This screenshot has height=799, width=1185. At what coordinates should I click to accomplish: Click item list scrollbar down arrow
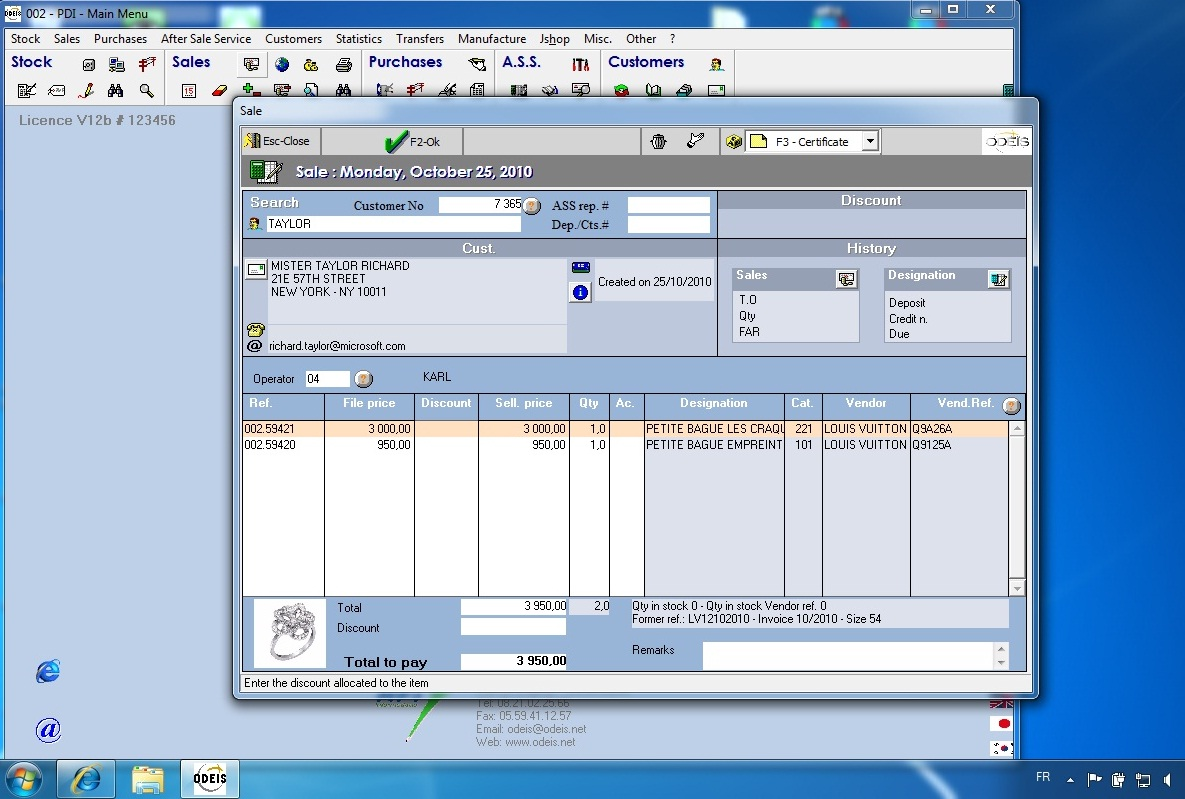[x=1017, y=588]
